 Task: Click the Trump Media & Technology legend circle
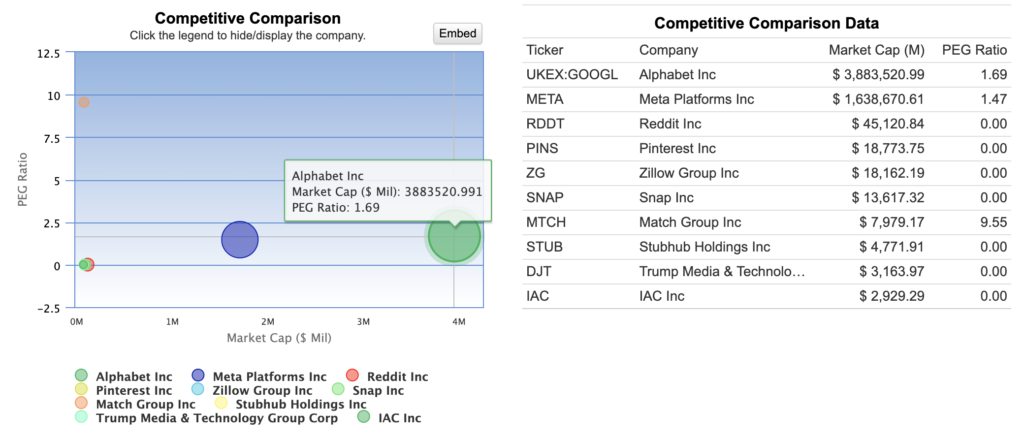82,418
